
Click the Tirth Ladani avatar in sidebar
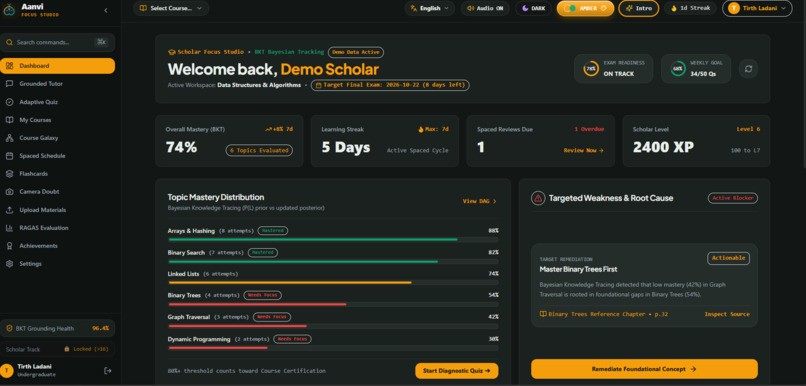tap(7, 371)
